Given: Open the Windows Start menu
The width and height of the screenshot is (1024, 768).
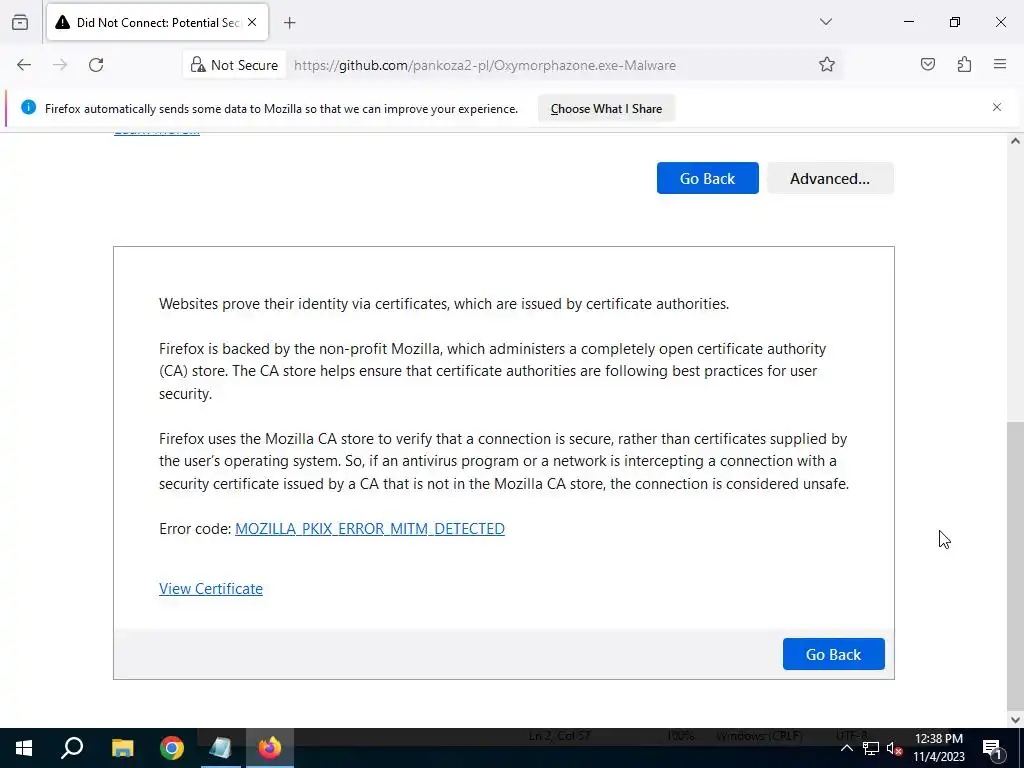Looking at the screenshot, I should pyautogui.click(x=24, y=748).
